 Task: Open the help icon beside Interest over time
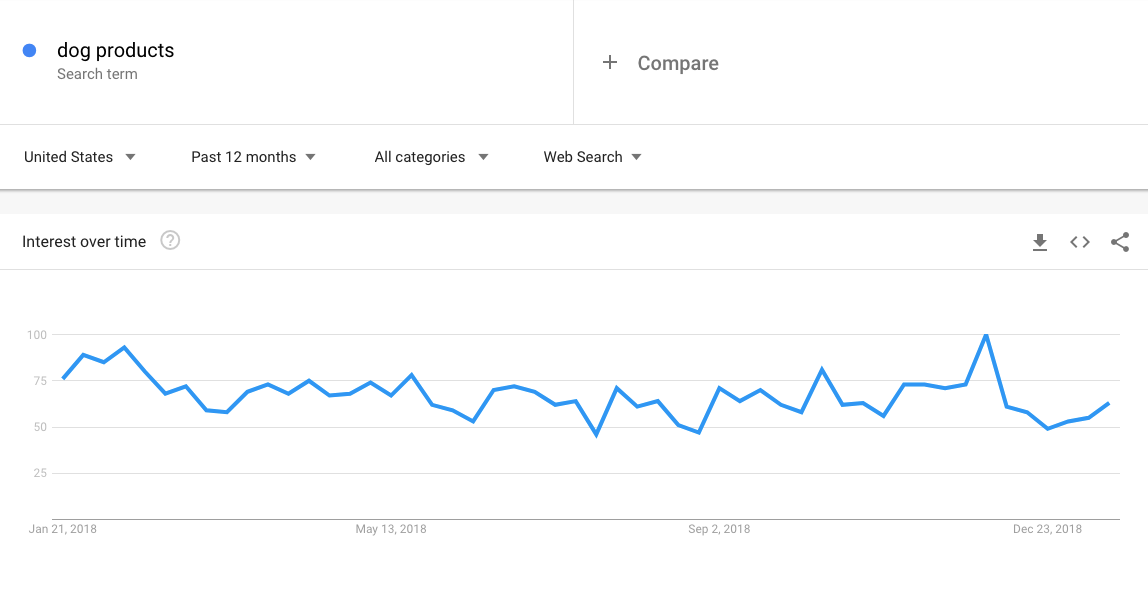(x=170, y=240)
